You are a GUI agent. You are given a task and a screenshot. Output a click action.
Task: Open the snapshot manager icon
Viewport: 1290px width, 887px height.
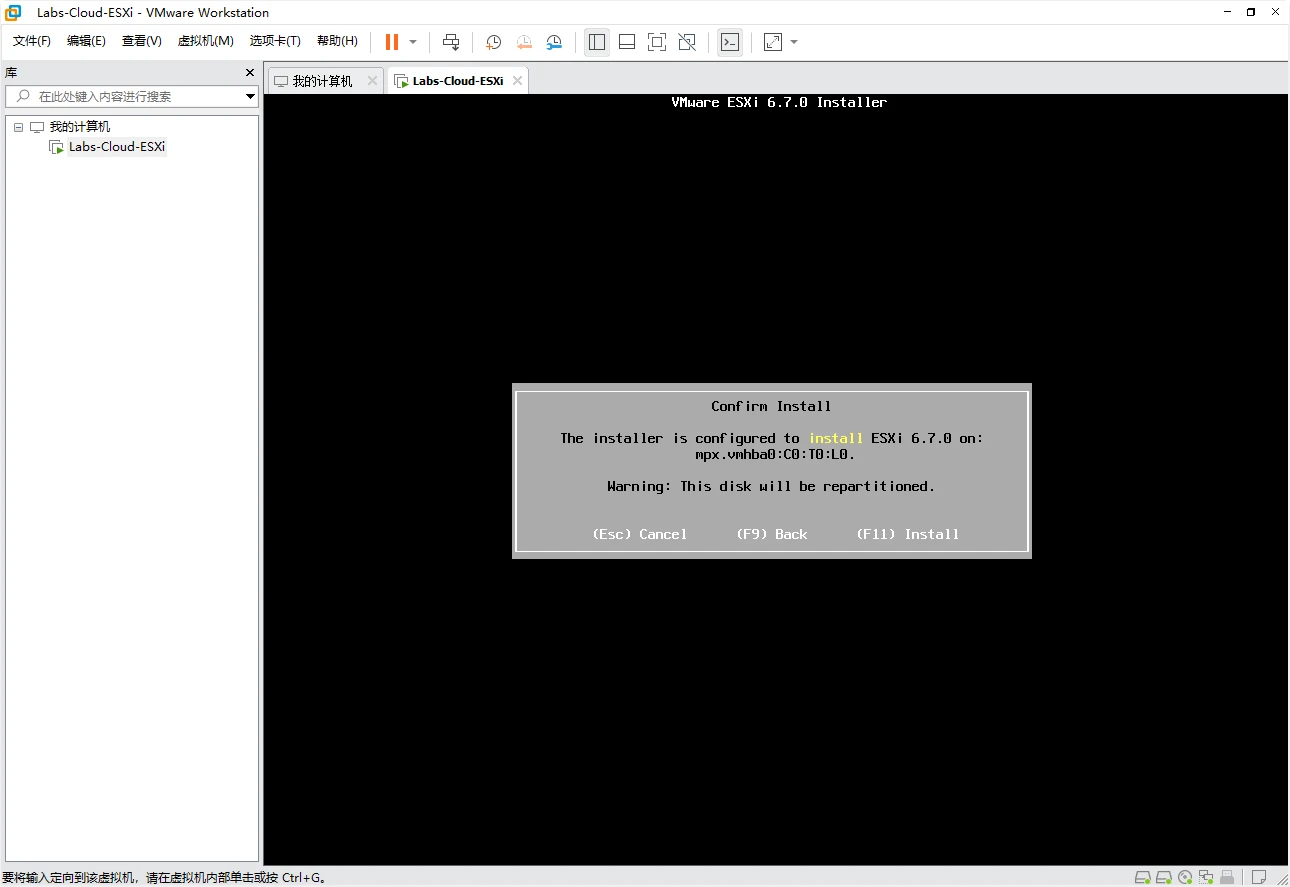554,42
